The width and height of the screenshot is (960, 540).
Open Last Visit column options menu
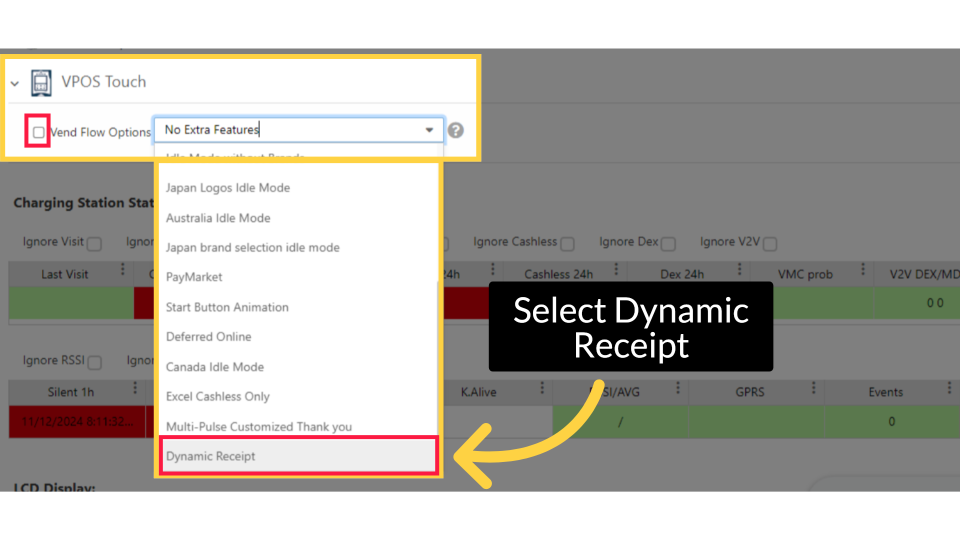(122, 269)
